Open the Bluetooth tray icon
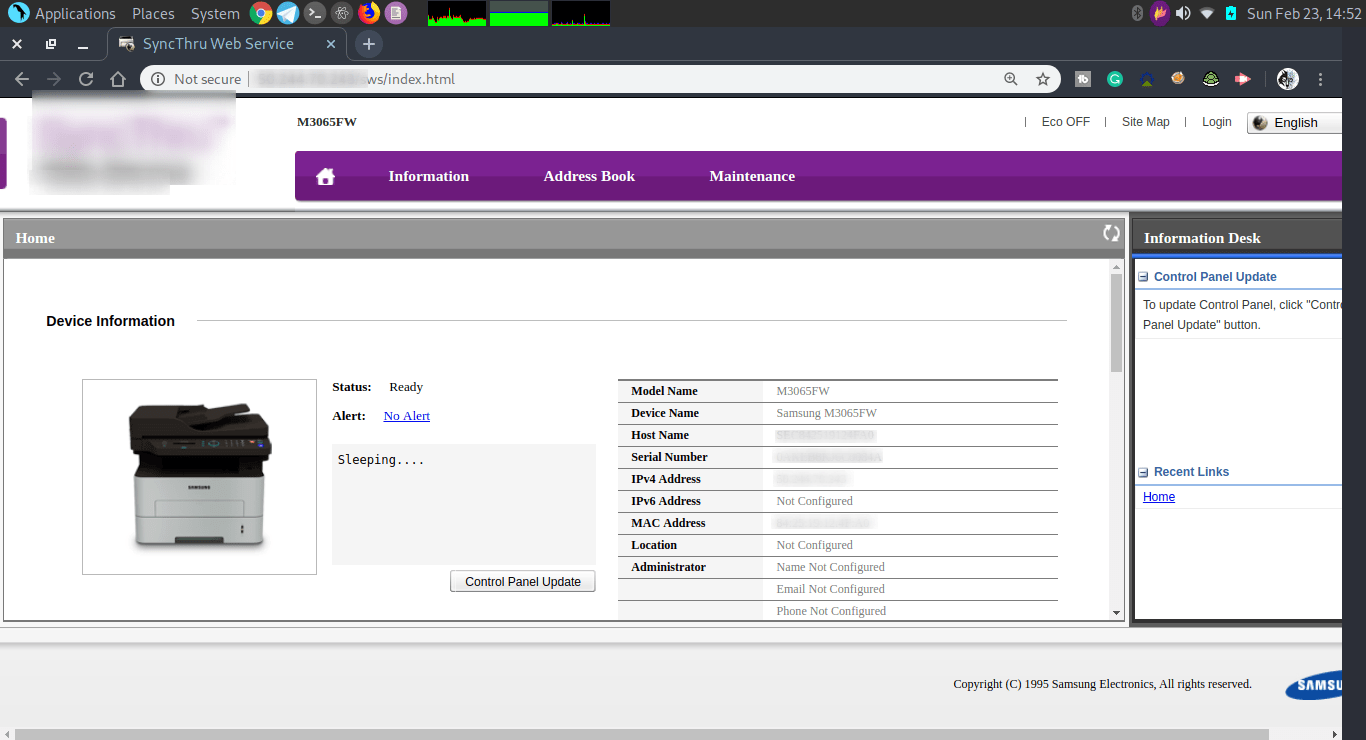Viewport: 1366px width, 740px height. coord(1137,13)
